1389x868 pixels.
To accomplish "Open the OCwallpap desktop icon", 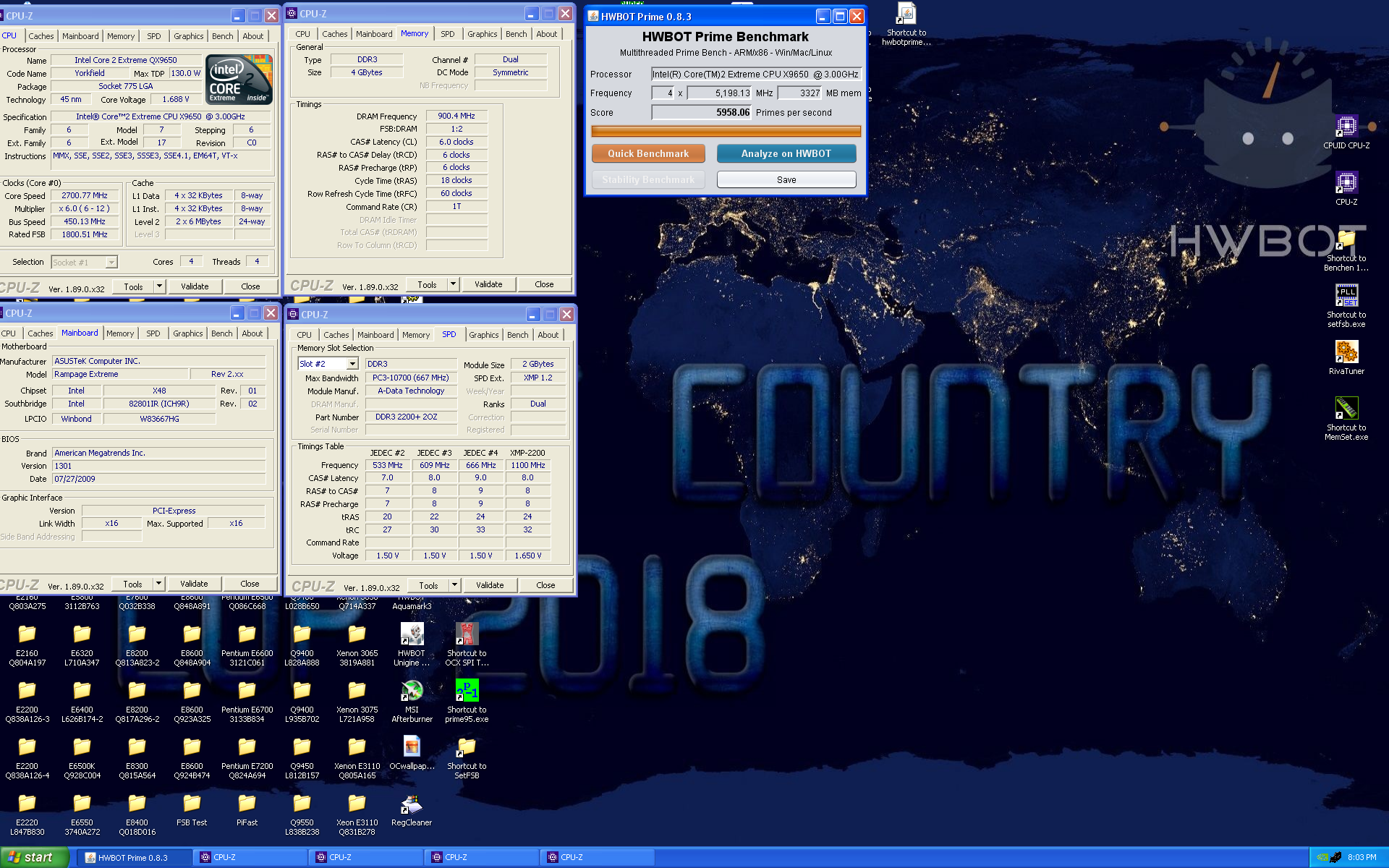I will click(x=412, y=753).
